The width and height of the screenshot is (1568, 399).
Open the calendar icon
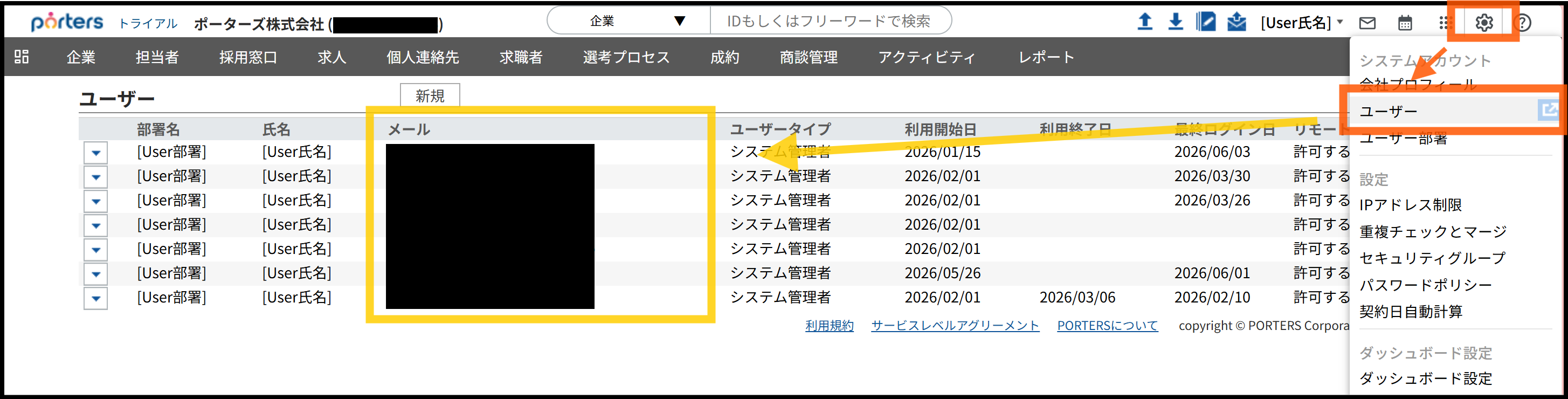(x=1405, y=23)
